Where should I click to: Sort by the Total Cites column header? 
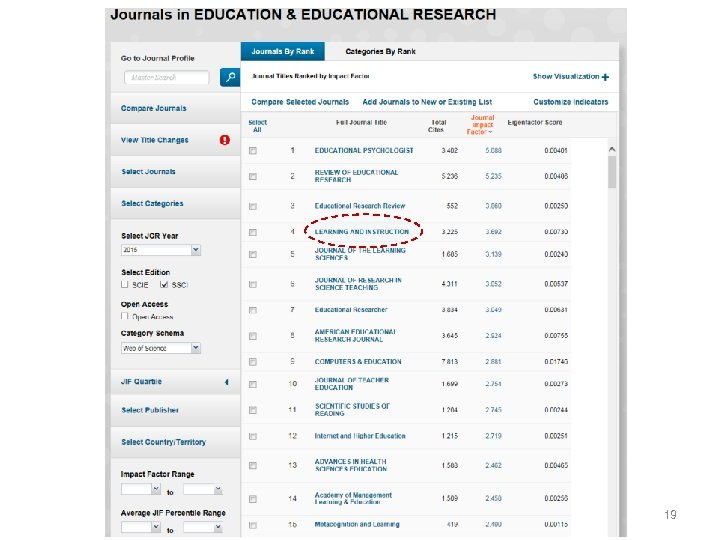tap(437, 126)
